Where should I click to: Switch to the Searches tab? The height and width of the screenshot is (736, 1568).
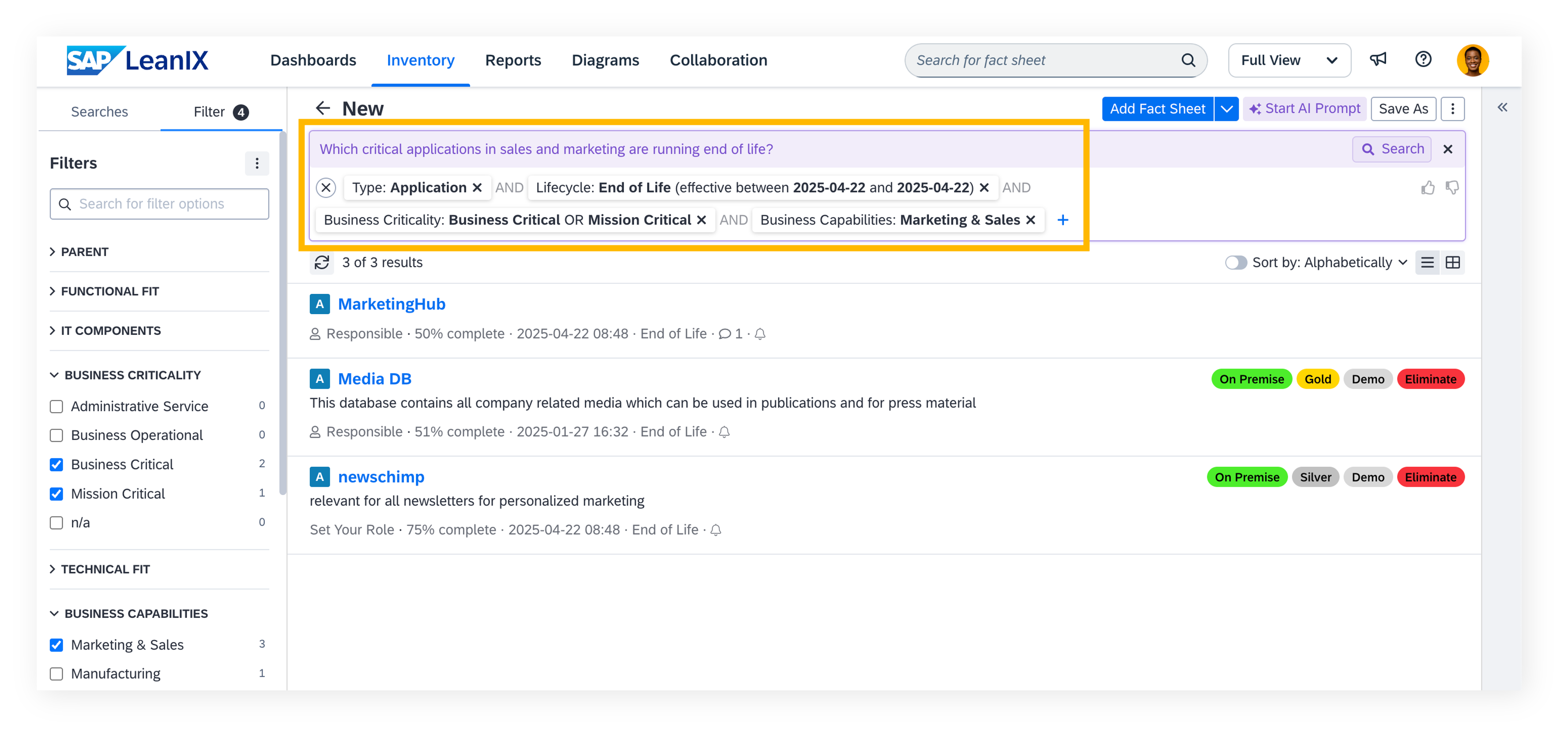pyautogui.click(x=99, y=112)
